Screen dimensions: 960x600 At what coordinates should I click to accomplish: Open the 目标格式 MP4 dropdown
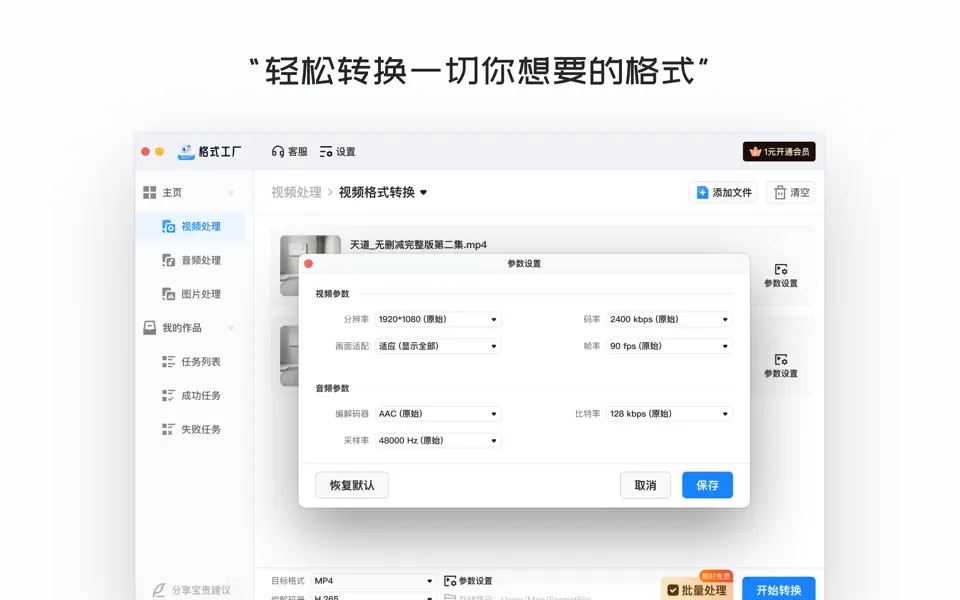pyautogui.click(x=373, y=579)
